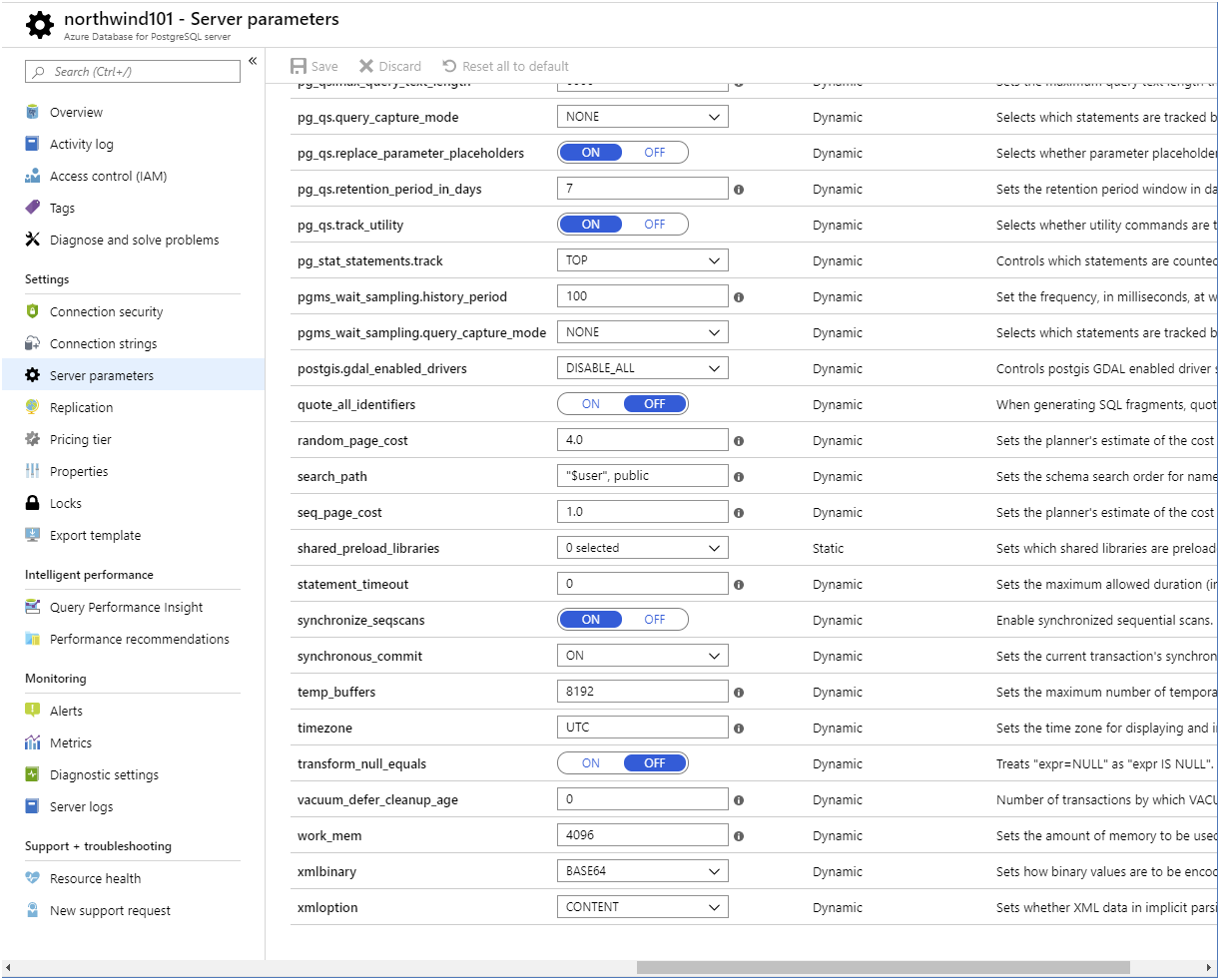Click the search_path value field
The image size is (1220, 980).
(x=643, y=476)
